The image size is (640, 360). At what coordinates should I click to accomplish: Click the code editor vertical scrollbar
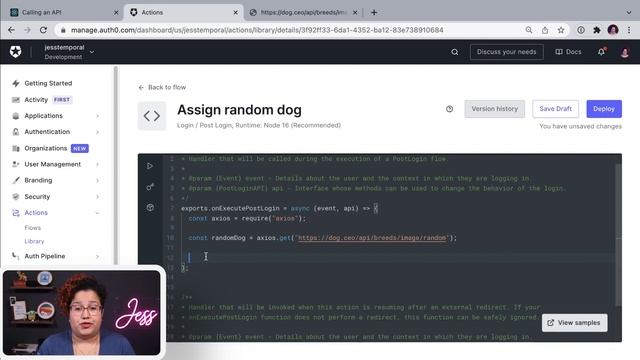tap(618, 235)
